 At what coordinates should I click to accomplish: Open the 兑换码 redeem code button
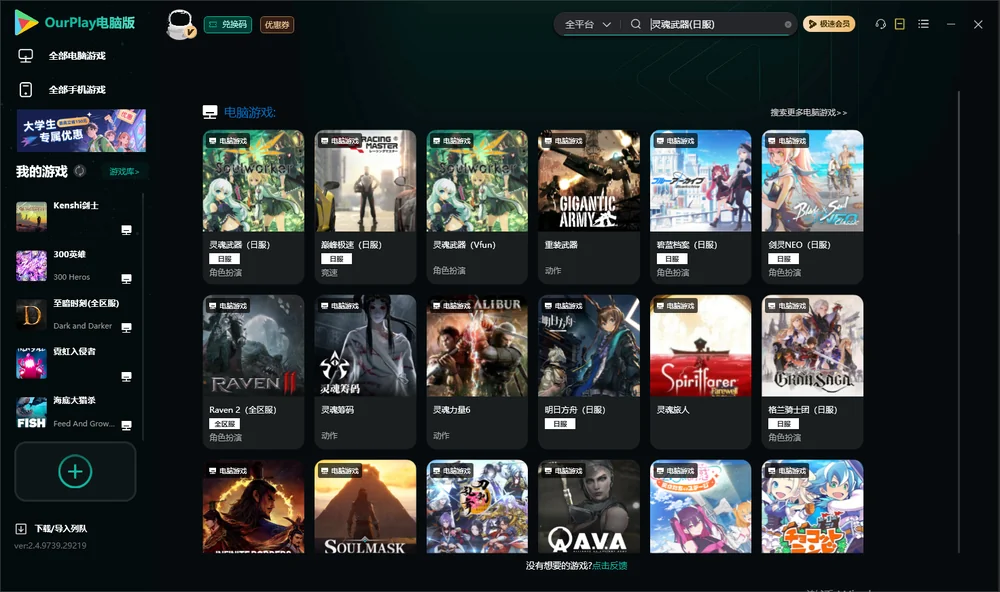pyautogui.click(x=228, y=24)
